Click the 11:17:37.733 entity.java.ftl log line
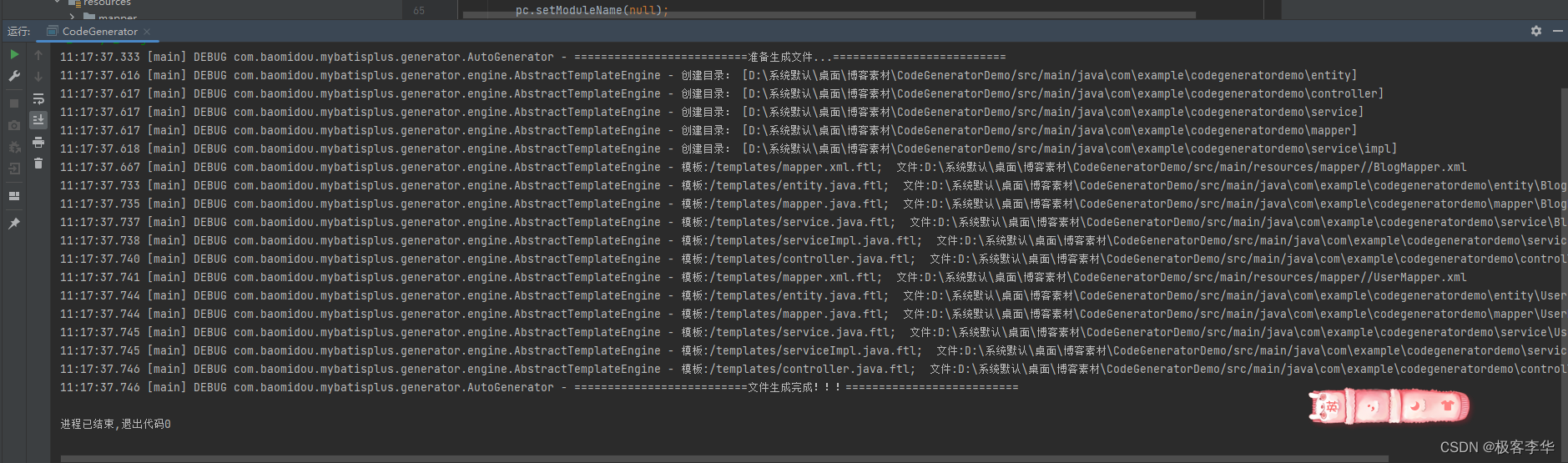Image resolution: width=1568 pixels, height=463 pixels. tap(813, 185)
